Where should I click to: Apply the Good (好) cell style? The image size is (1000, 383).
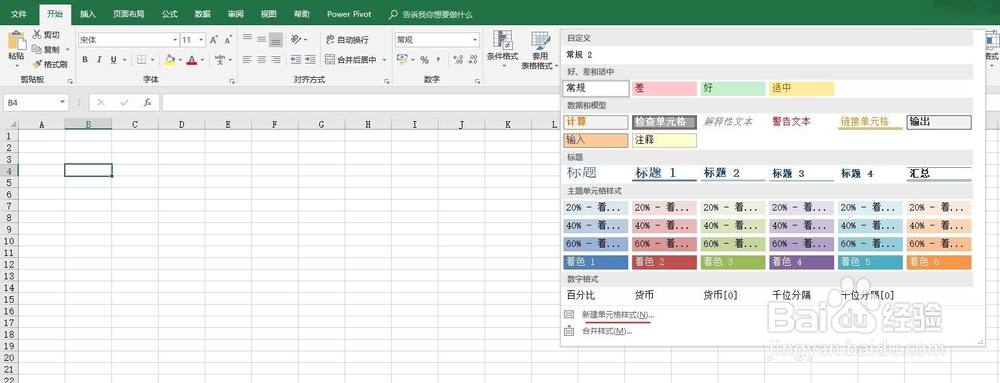pos(733,89)
